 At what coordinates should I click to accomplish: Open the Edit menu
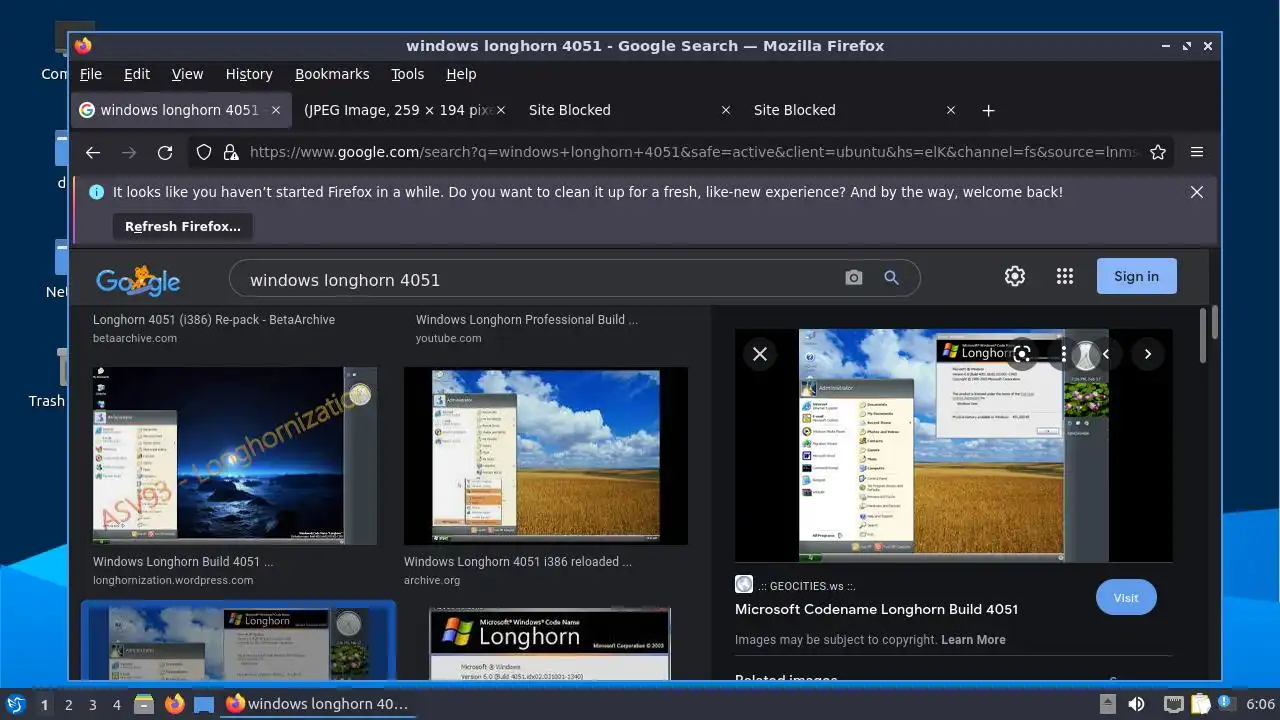(137, 74)
